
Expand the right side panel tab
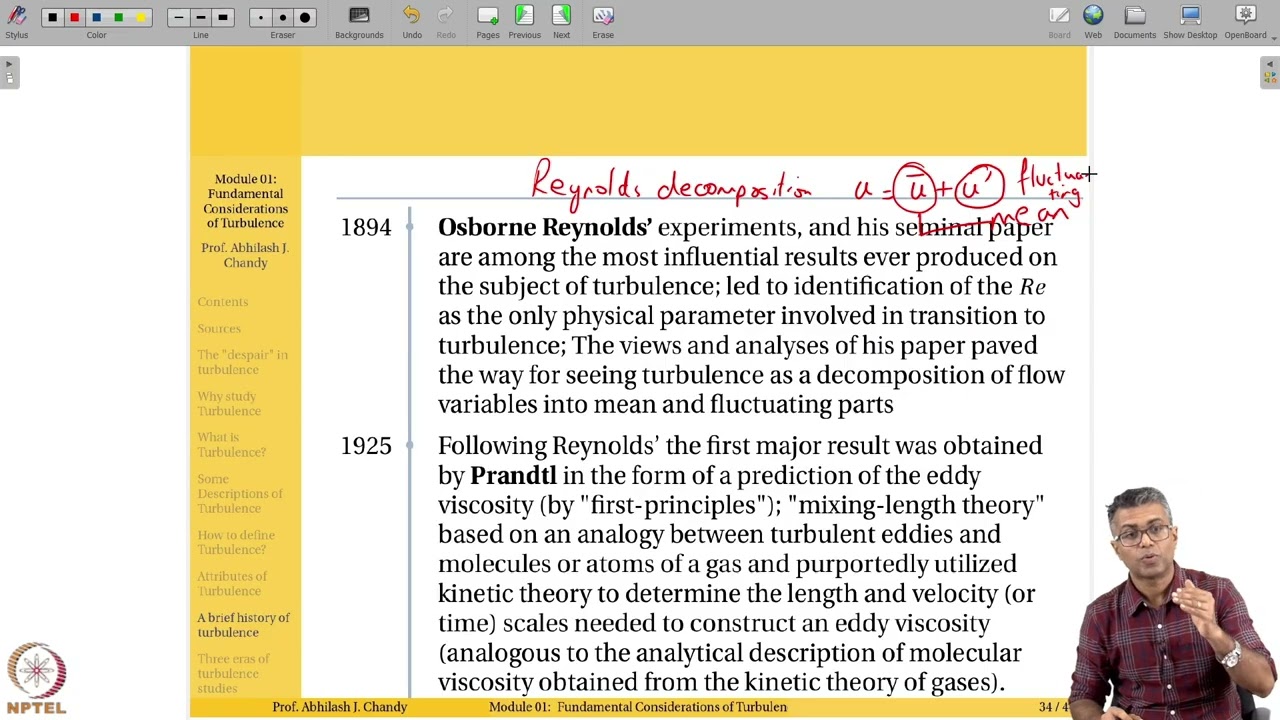click(x=1270, y=73)
